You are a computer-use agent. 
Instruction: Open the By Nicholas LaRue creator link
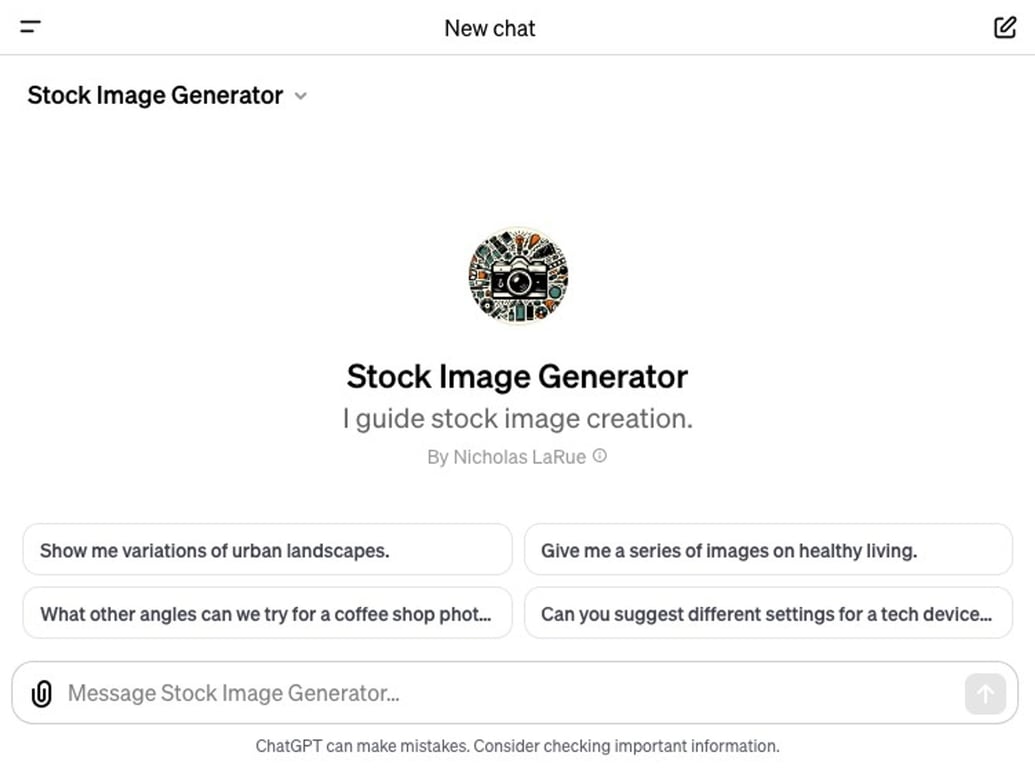[505, 456]
